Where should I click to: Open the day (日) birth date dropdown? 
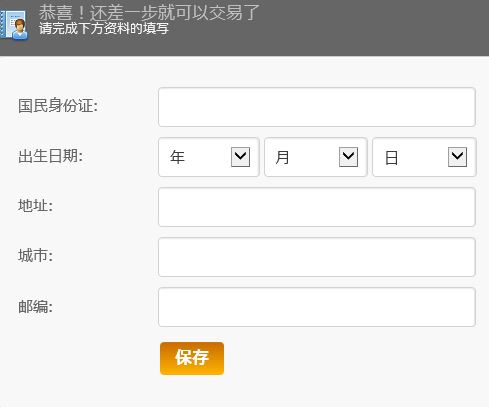pyautogui.click(x=424, y=157)
